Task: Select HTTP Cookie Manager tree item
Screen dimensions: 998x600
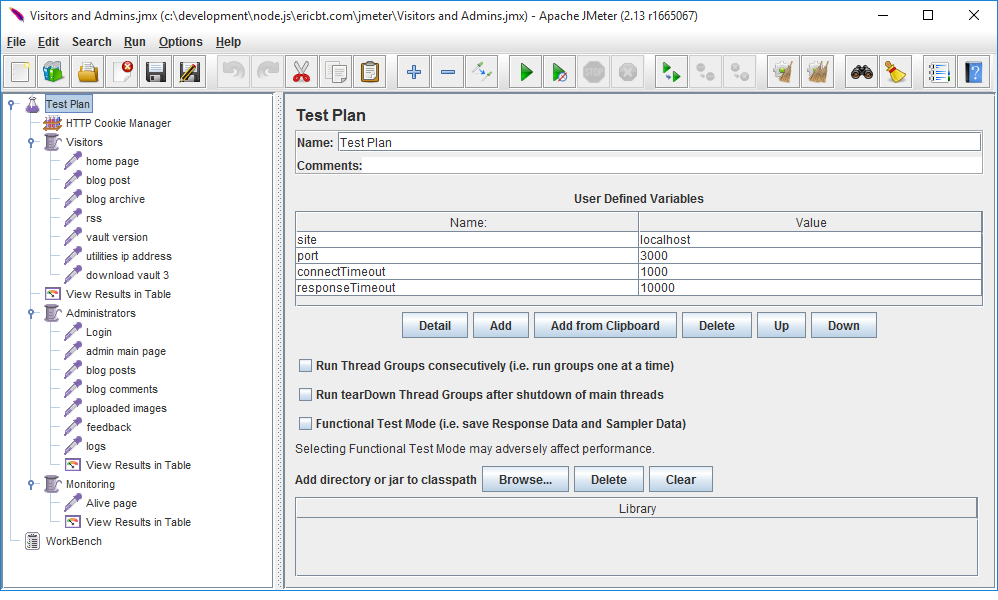Action: point(118,123)
